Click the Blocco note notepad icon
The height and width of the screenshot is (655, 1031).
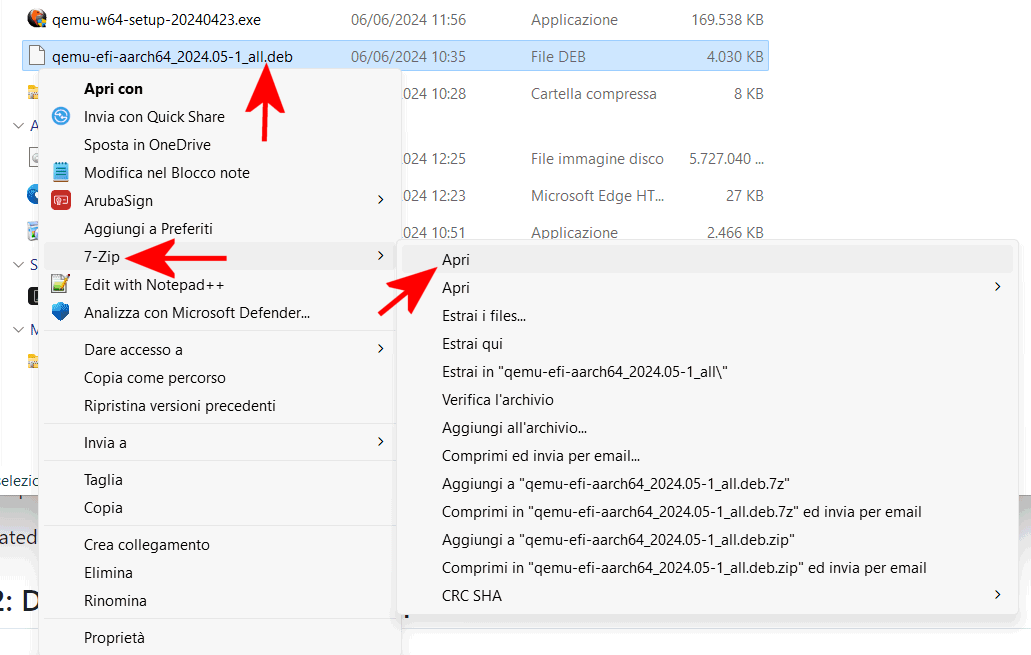(61, 172)
